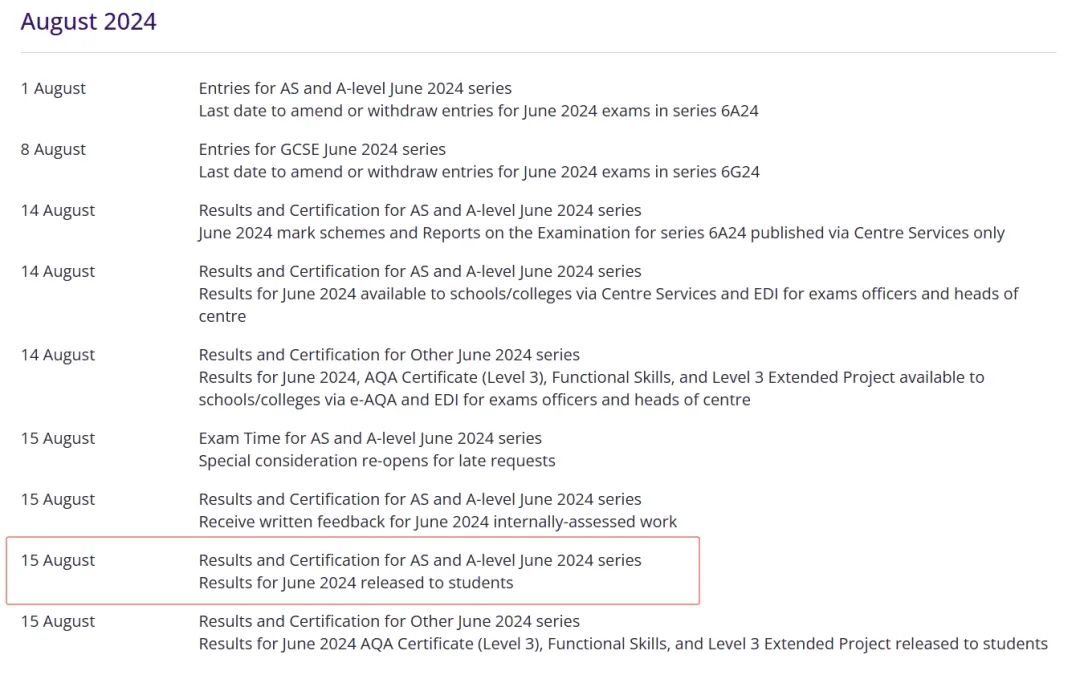Click results available via Centre Services and EDI text
The width and height of the screenshot is (1080, 675).
pos(608,305)
